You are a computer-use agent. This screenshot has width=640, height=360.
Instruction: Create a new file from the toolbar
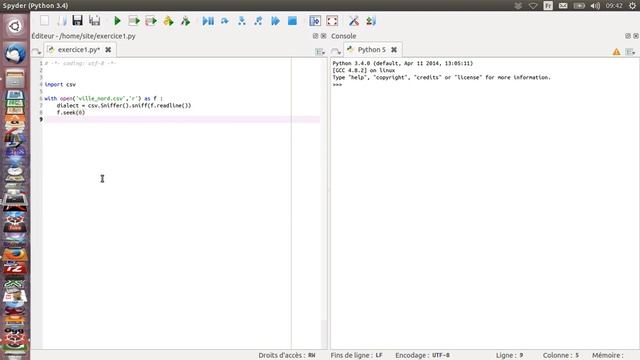(44, 21)
